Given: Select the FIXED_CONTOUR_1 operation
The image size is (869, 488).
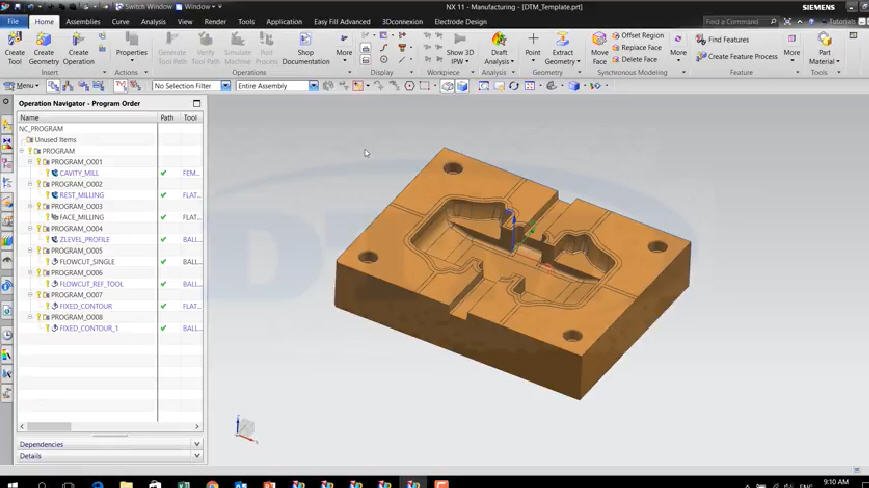Looking at the screenshot, I should tap(88, 328).
